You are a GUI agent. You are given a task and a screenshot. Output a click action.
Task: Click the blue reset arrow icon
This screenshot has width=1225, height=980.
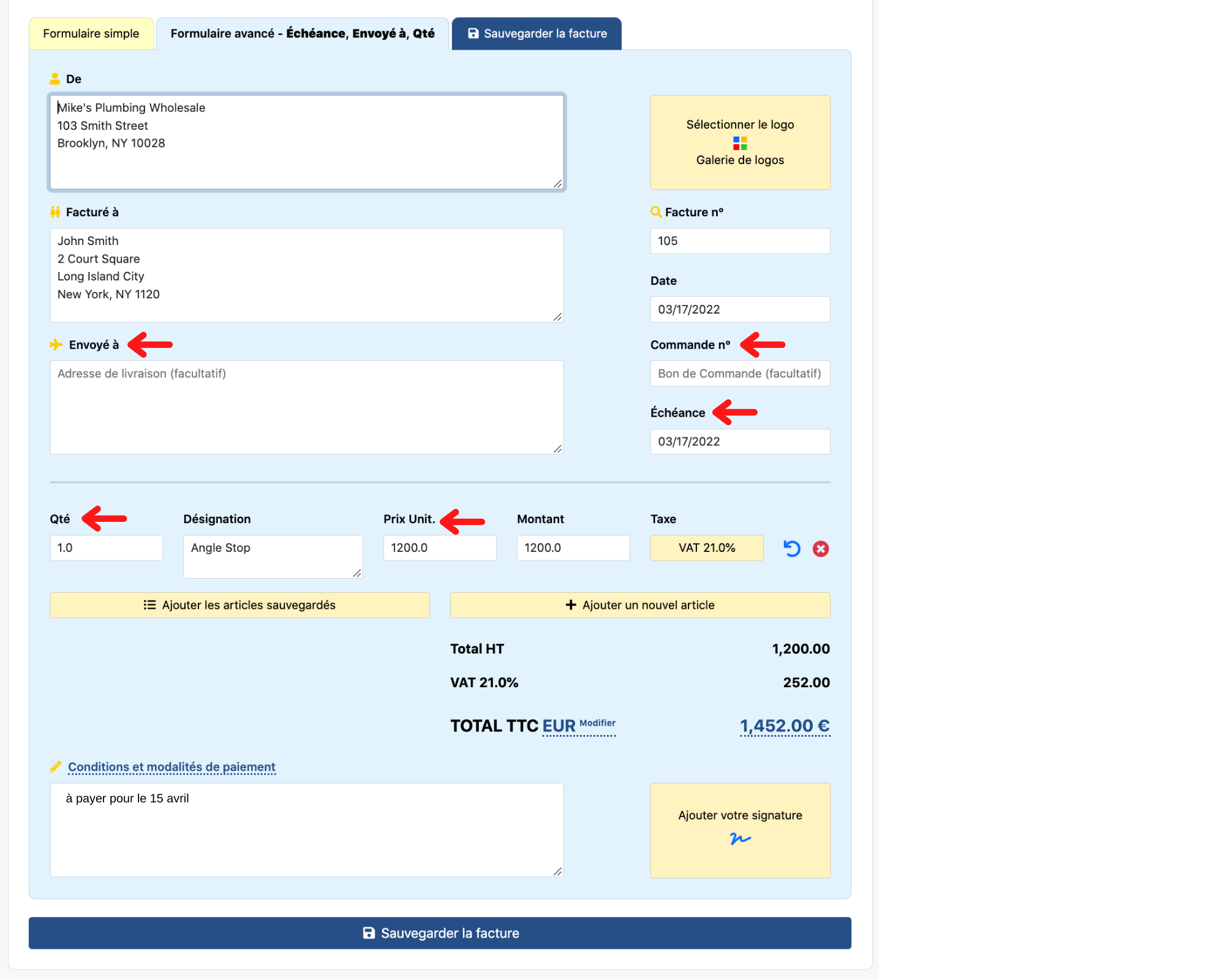[792, 548]
